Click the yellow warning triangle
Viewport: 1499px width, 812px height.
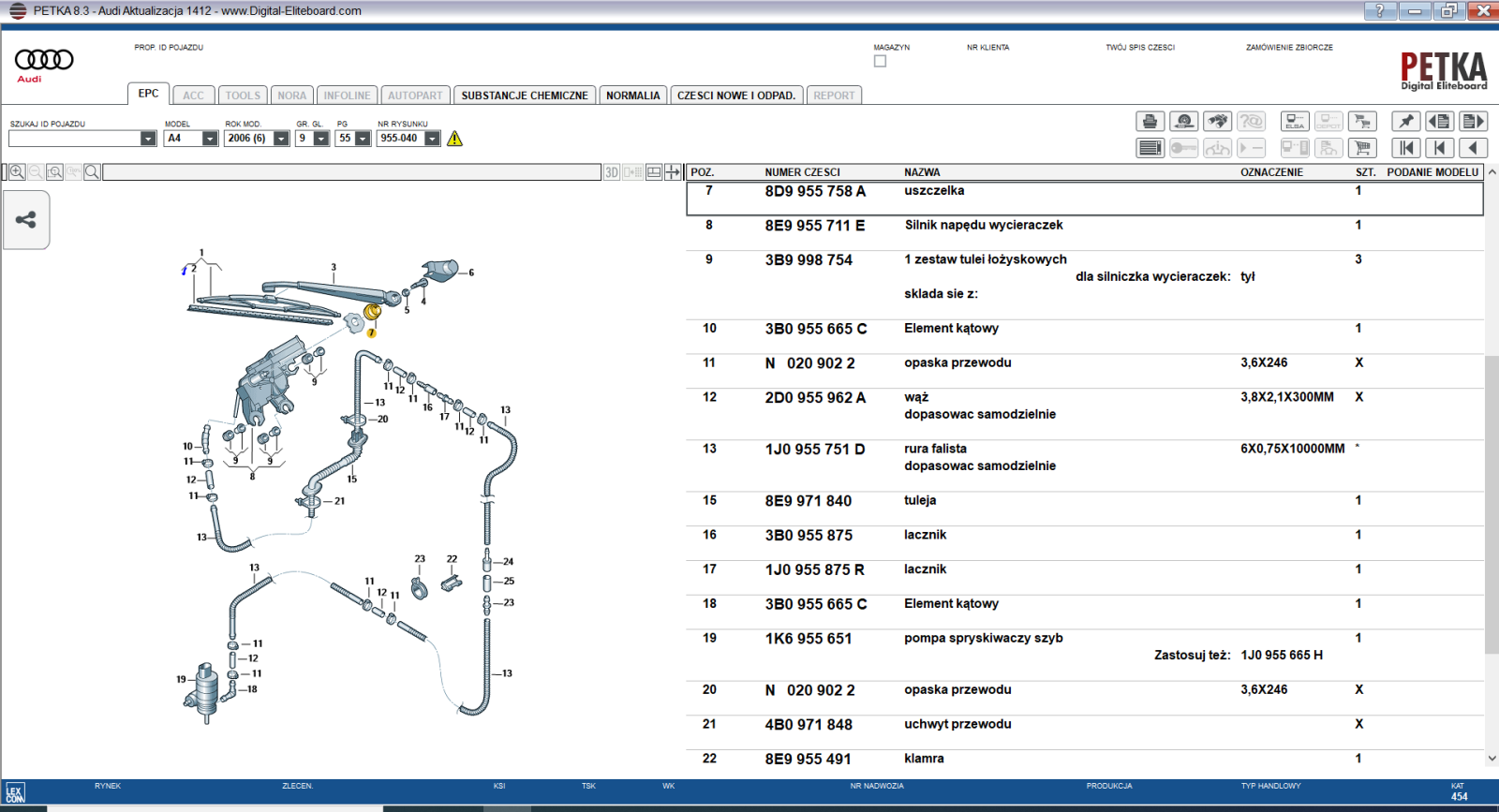coord(455,139)
